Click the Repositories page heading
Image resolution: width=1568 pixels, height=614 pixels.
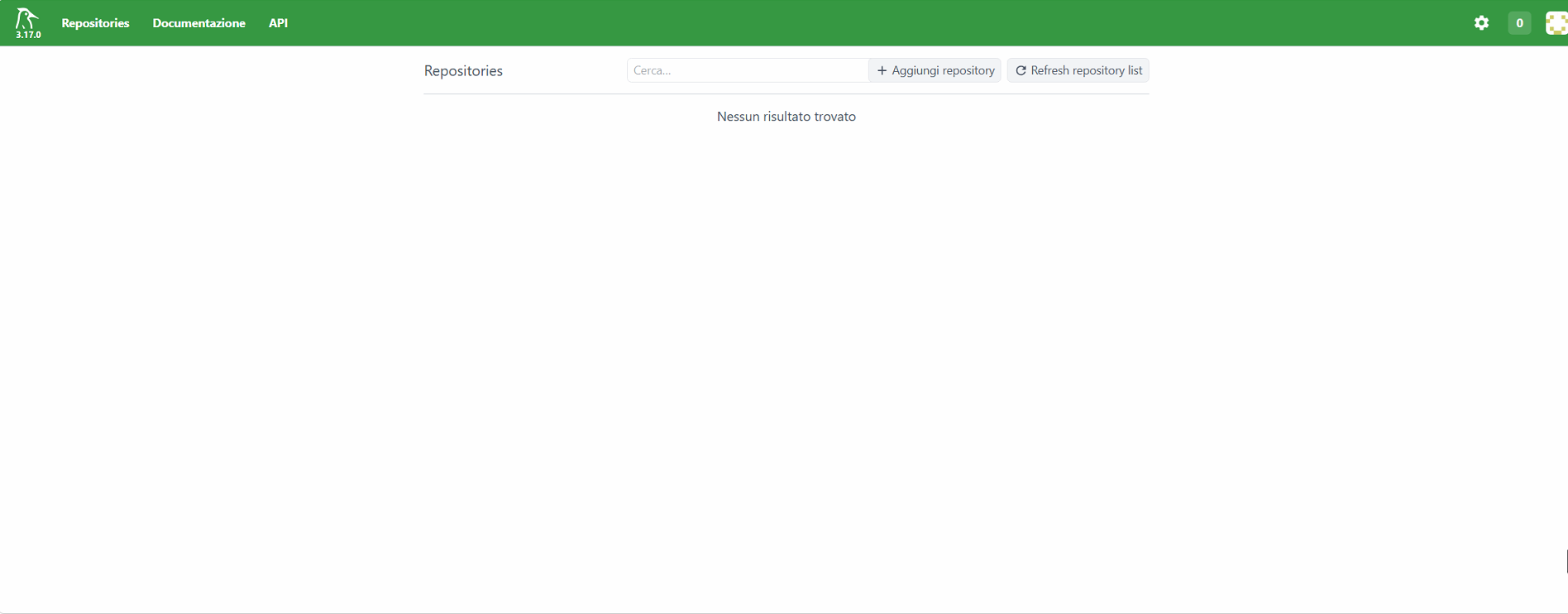coord(463,71)
